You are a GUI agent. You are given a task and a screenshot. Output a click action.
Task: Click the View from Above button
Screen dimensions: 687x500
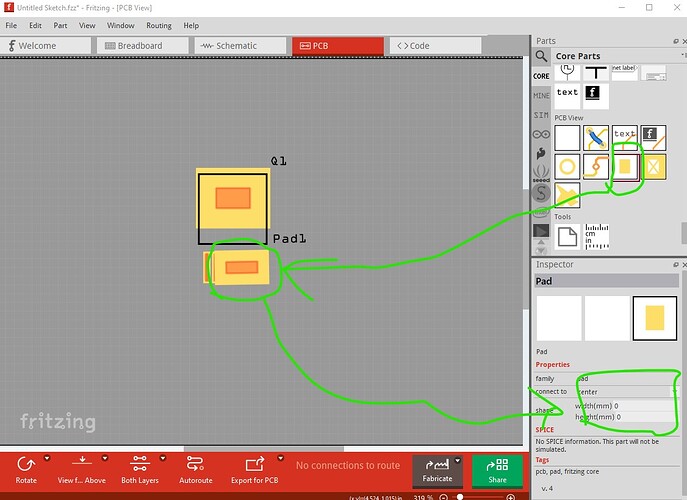tap(81, 470)
